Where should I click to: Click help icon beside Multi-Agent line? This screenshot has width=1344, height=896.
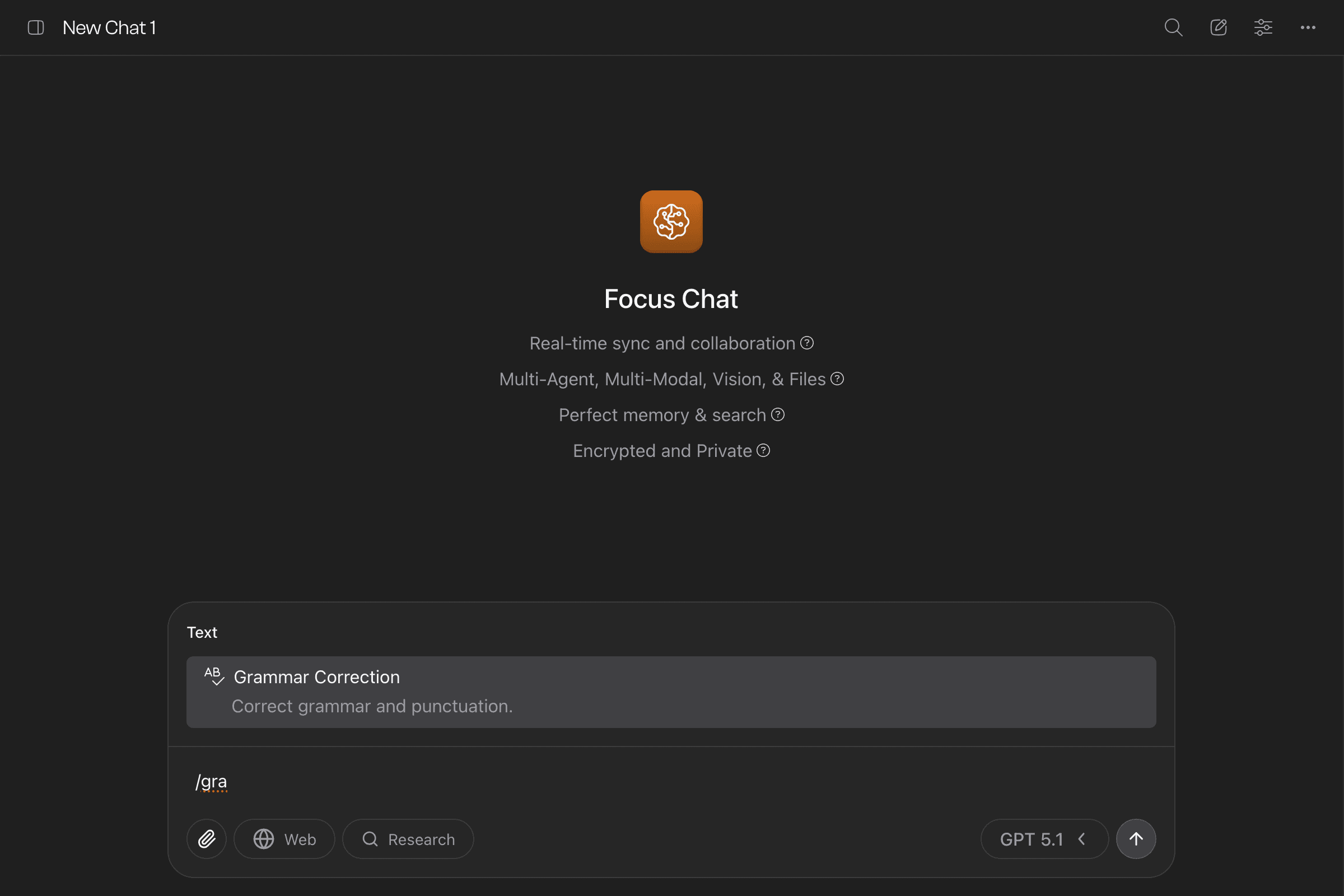[837, 379]
